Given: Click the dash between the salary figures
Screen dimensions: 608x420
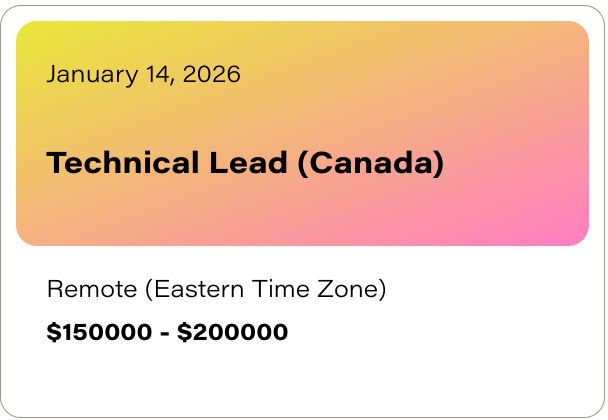Looking at the screenshot, I should [x=165, y=333].
